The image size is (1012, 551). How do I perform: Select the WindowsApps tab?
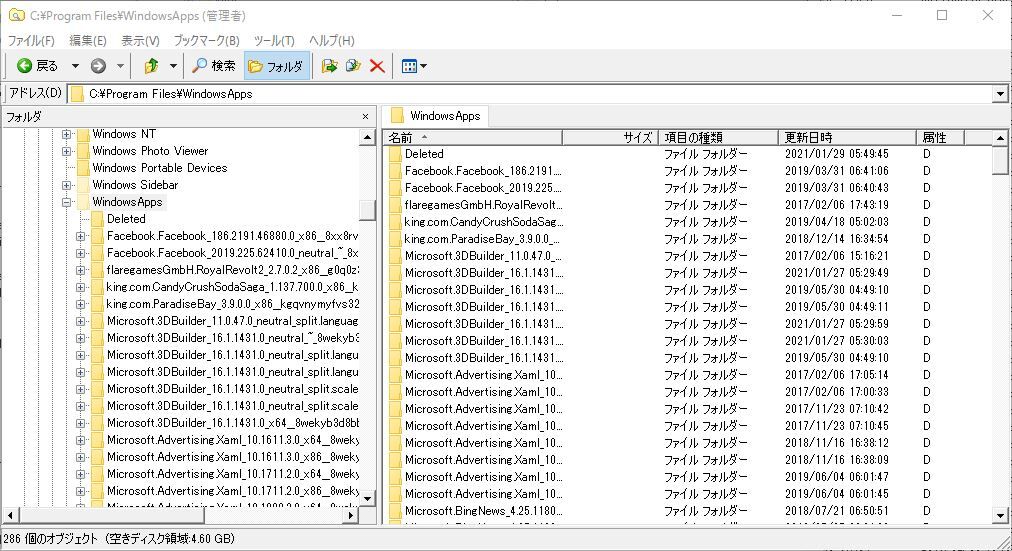pos(436,116)
